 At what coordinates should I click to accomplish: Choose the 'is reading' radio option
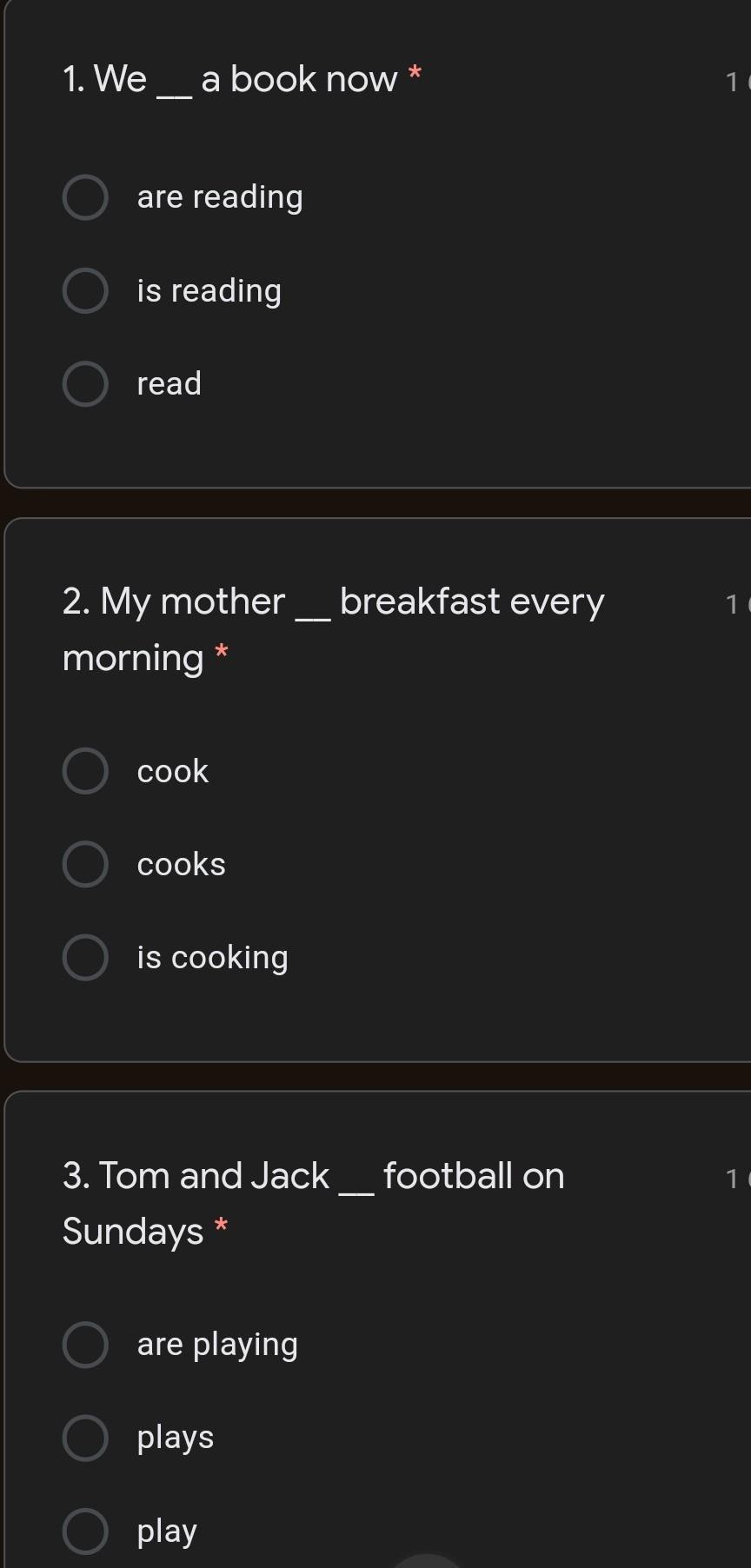(85, 290)
